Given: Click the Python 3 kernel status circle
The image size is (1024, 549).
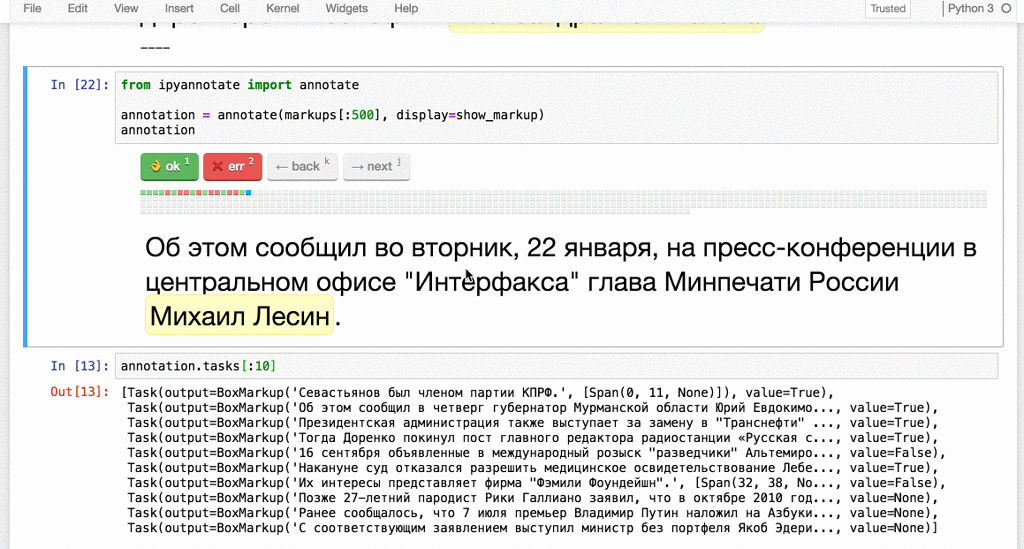Looking at the screenshot, I should point(1007,9).
